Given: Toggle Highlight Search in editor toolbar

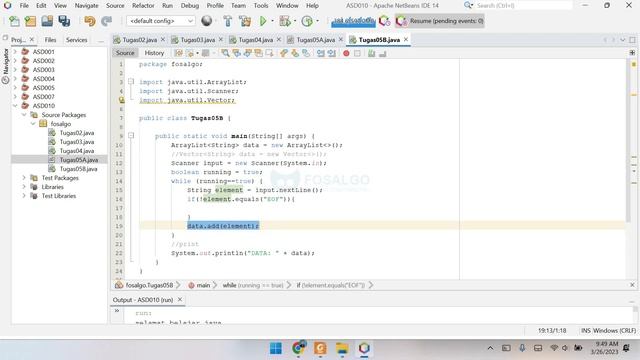Looking at the screenshot, I should (x=258, y=53).
